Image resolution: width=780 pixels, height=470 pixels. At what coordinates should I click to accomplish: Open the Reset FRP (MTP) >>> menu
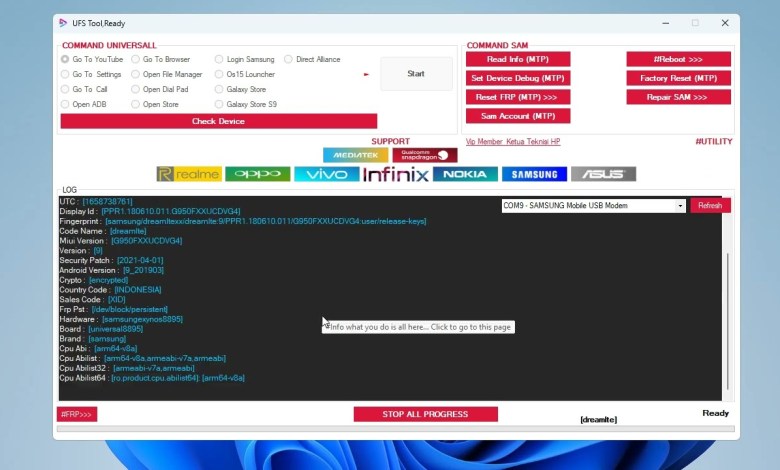point(517,97)
